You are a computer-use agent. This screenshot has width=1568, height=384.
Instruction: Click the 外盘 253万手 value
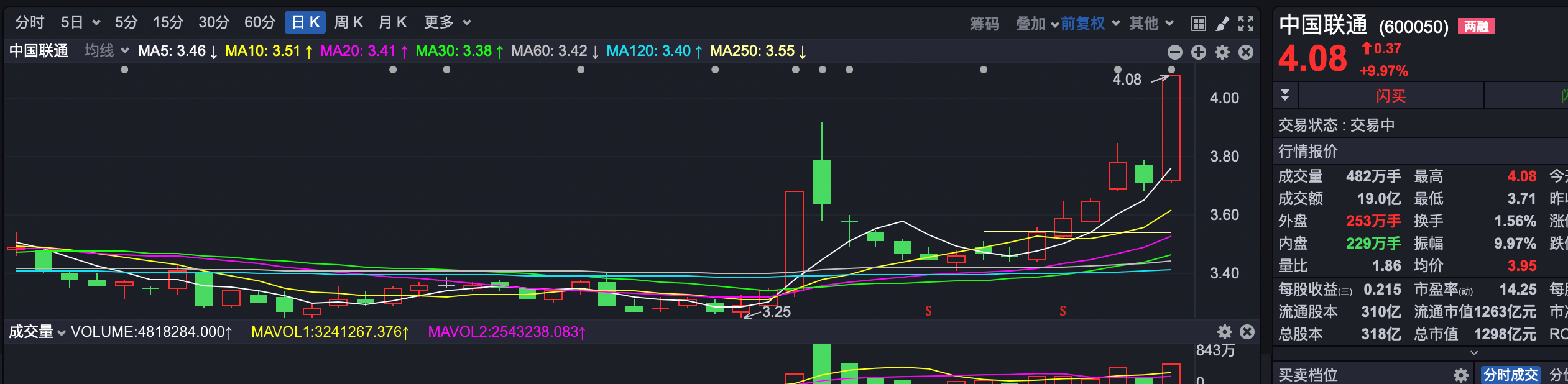pos(1373,221)
